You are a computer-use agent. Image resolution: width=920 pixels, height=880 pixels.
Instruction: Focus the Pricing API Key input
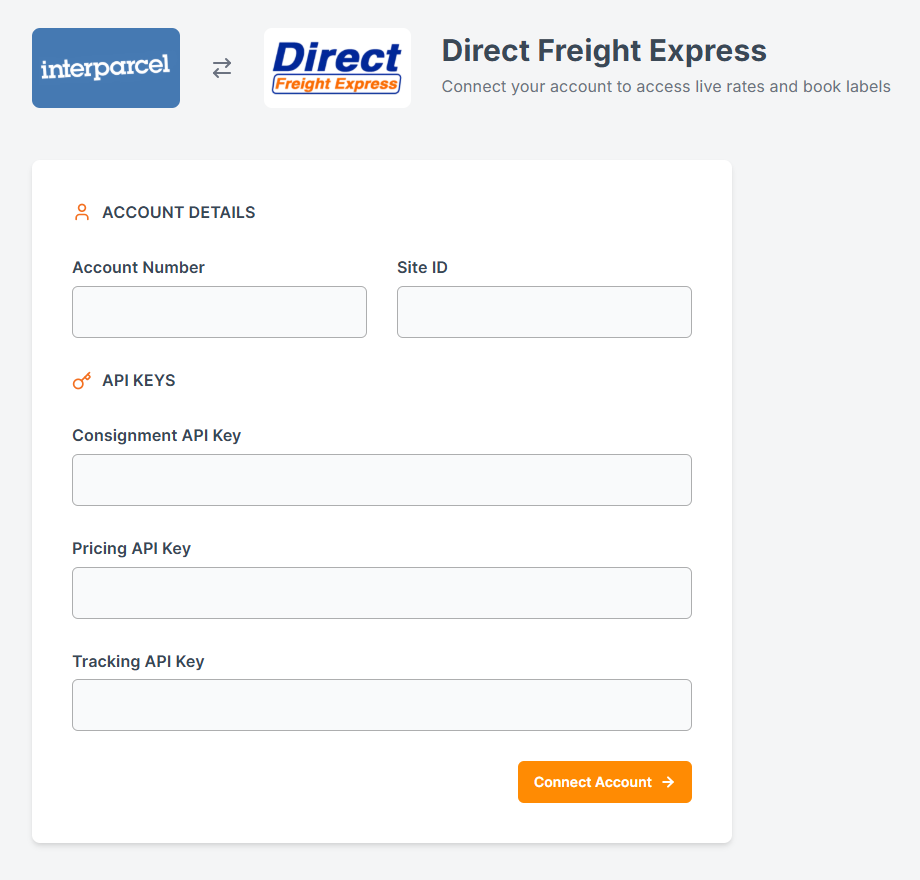click(381, 593)
